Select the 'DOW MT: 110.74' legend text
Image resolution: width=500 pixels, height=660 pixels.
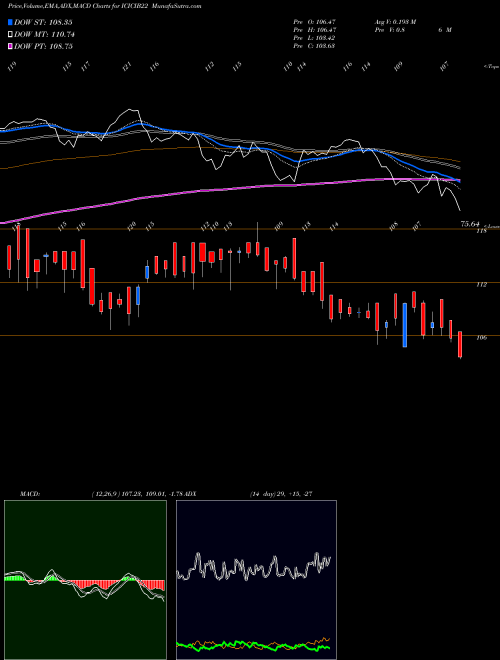44,35
